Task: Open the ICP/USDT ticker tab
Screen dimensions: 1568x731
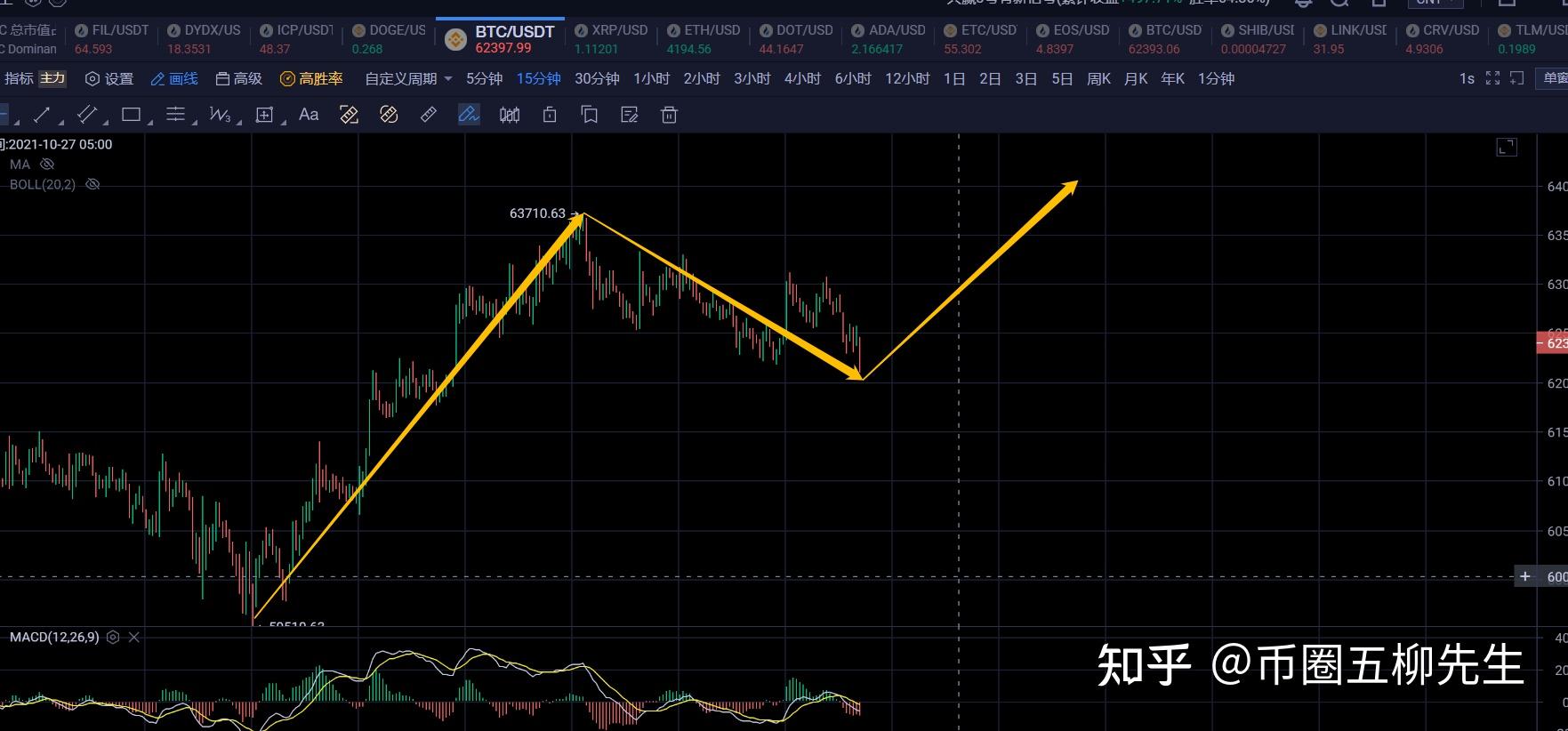Action: (x=296, y=39)
